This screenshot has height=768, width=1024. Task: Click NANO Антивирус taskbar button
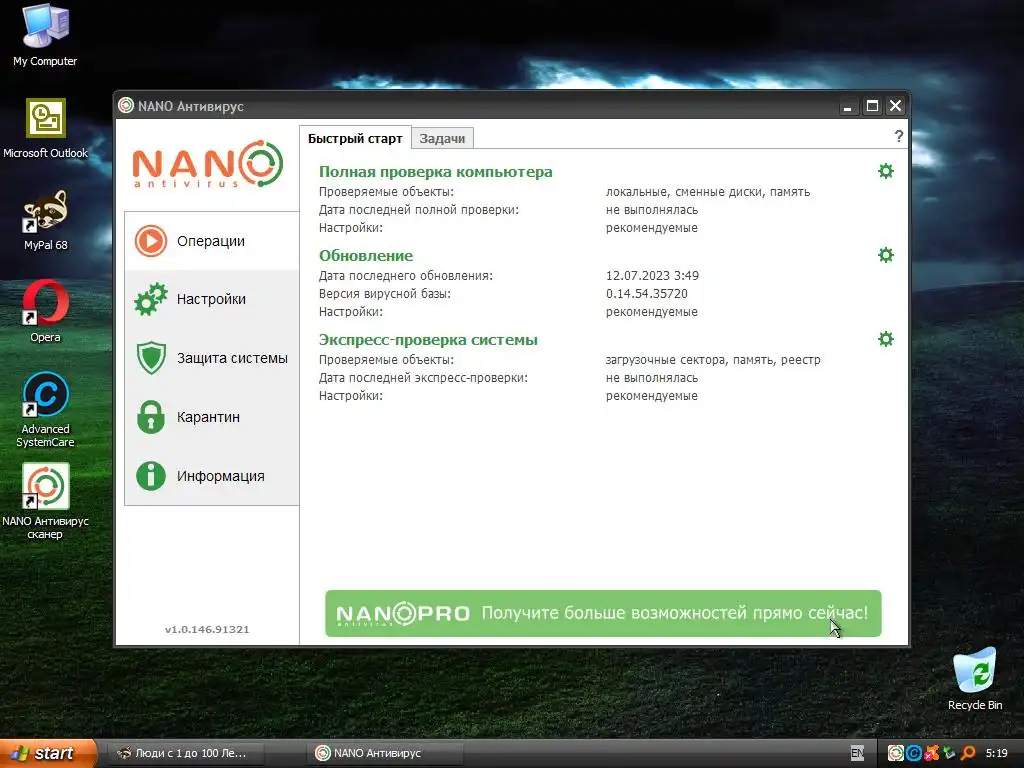click(x=385, y=753)
